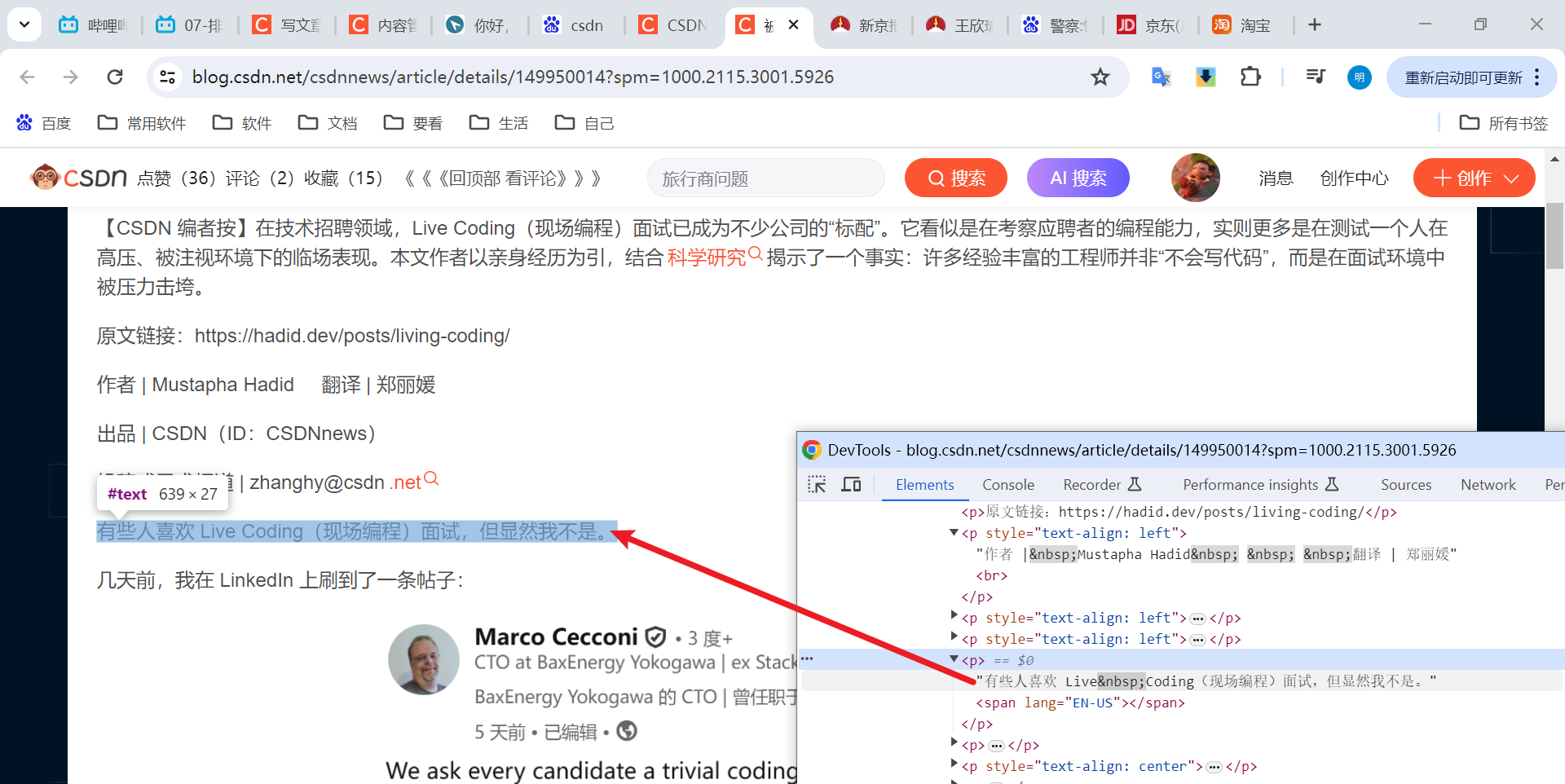Click the Chrome icon in DevTools title
1565x784 pixels.
[812, 450]
